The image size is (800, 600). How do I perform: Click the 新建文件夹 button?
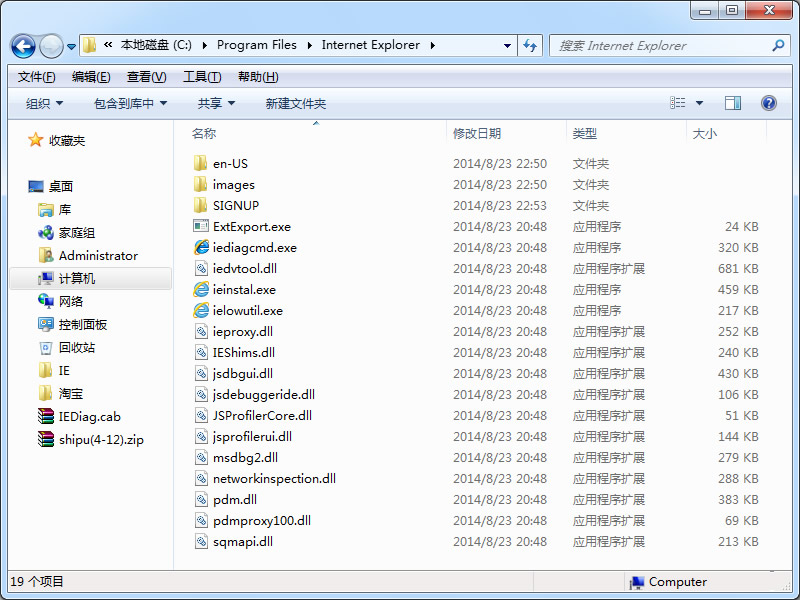pos(296,104)
